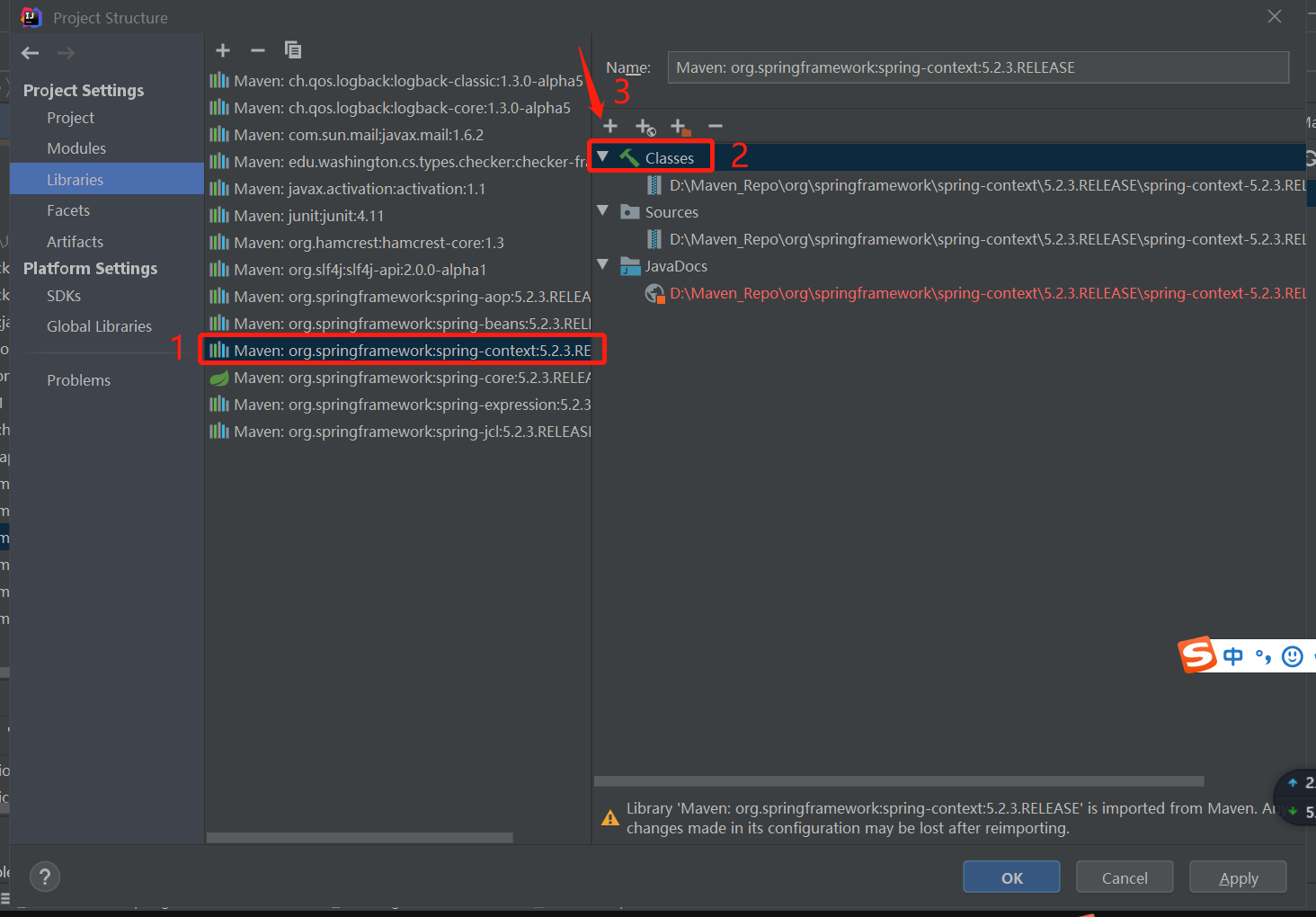Select Maven javax.activation:activation:1.1 library
This screenshot has height=917, width=1316.
397,189
